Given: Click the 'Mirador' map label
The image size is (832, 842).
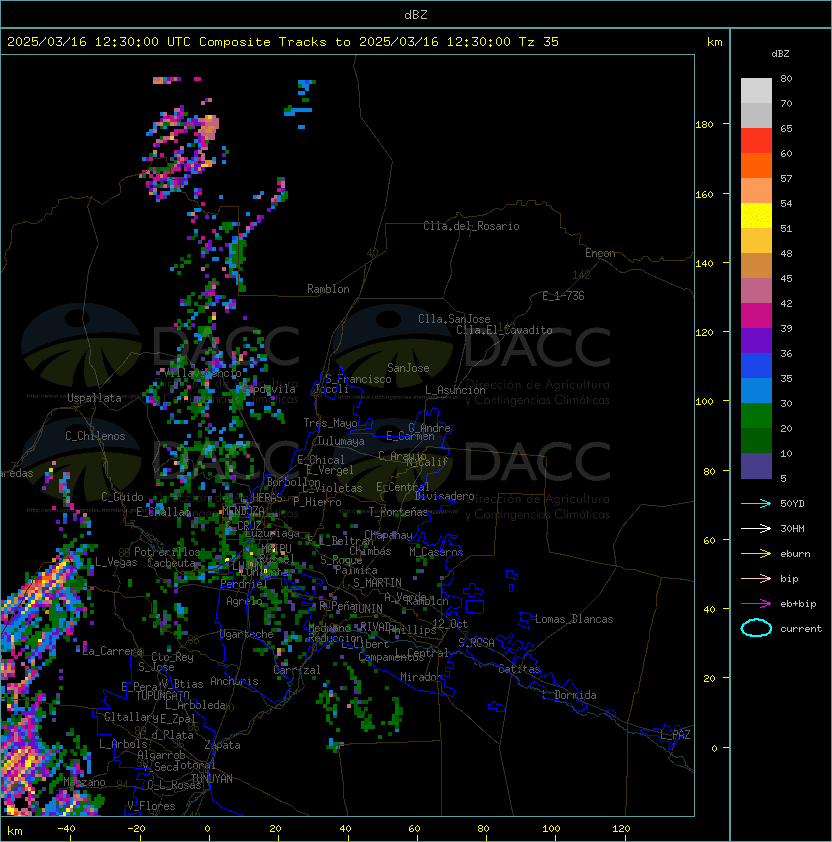Looking at the screenshot, I should tap(421, 677).
